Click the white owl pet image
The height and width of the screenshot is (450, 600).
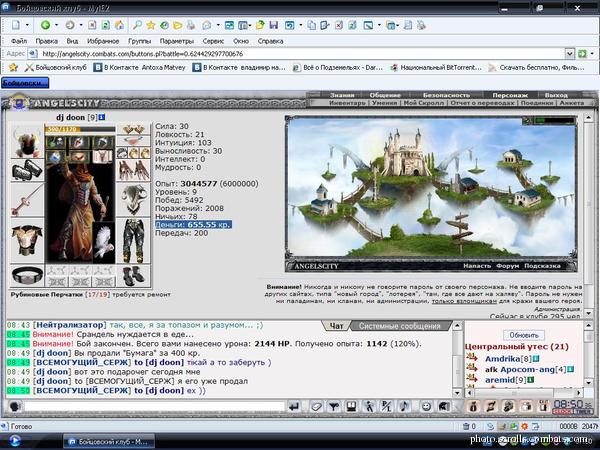tap(104, 242)
